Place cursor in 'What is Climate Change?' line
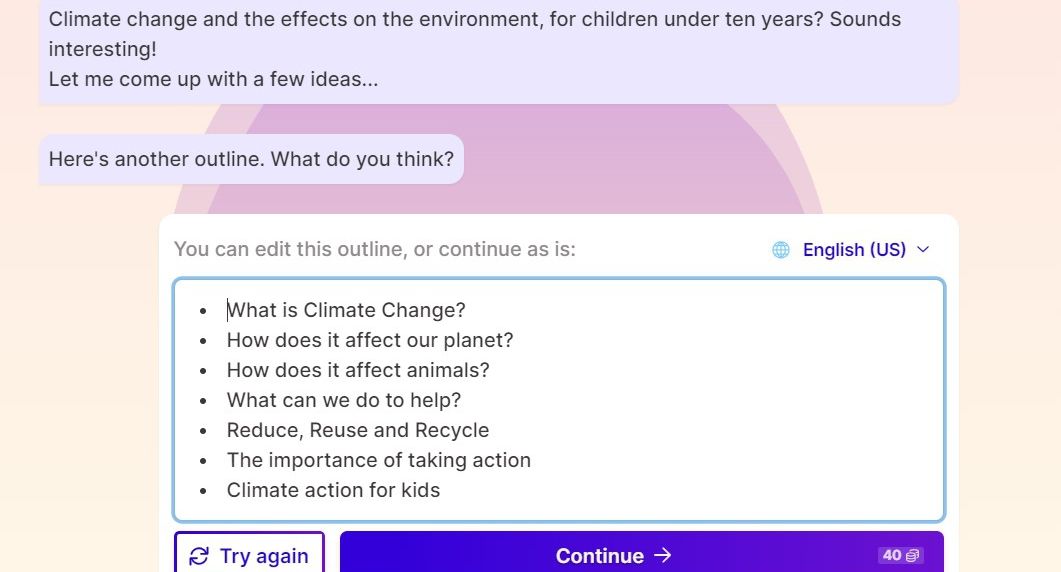Image resolution: width=1061 pixels, height=572 pixels. click(346, 310)
